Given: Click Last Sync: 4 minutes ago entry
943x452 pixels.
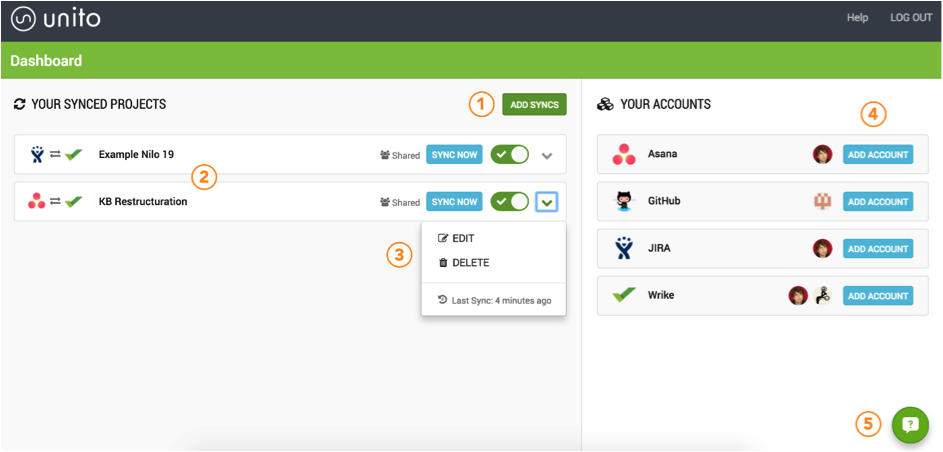Looking at the screenshot, I should tap(494, 300).
